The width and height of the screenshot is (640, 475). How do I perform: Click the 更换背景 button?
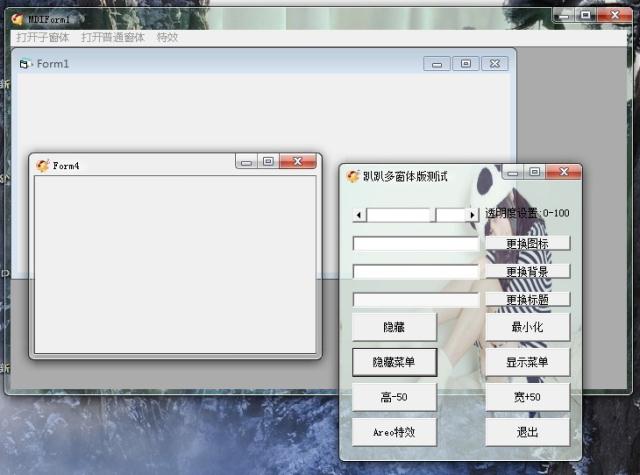tap(527, 271)
